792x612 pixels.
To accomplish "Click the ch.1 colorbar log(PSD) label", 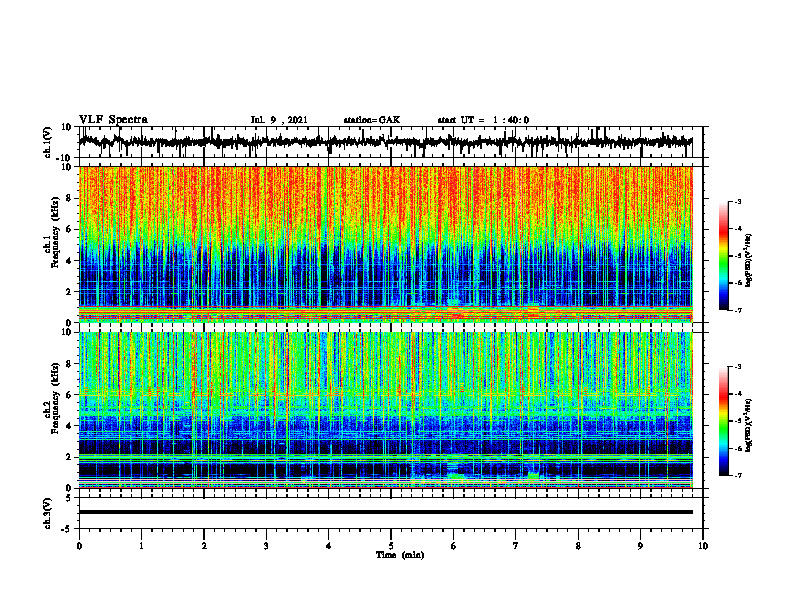I will 749,261.
